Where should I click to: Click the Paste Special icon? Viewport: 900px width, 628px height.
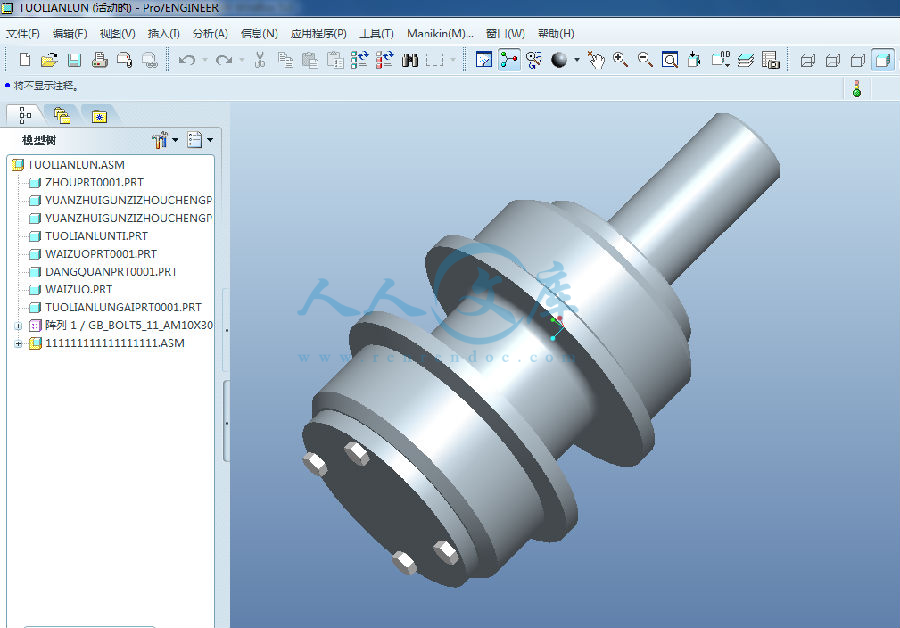[x=335, y=60]
